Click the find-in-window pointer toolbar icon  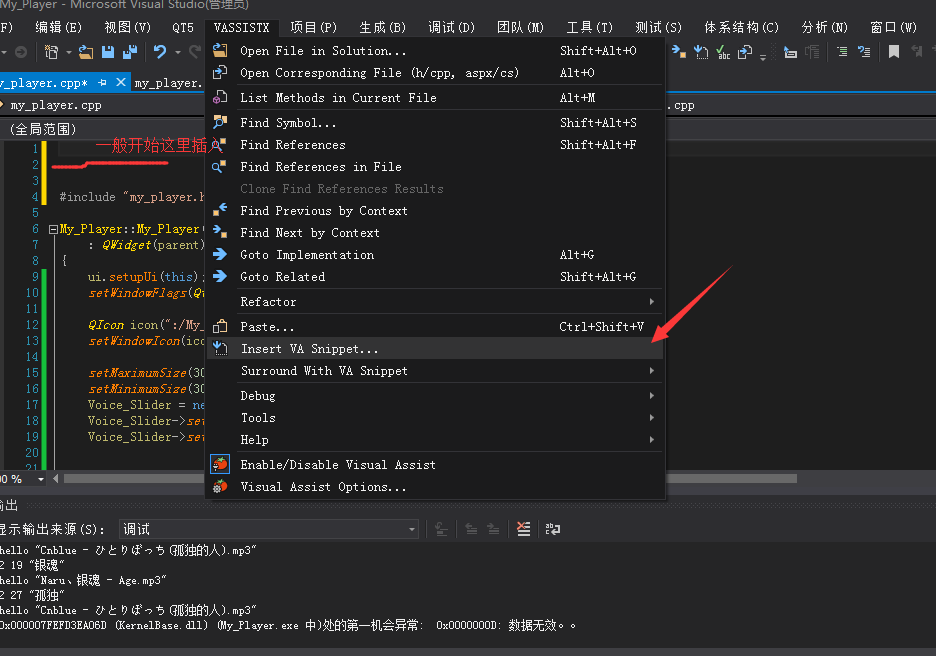point(790,53)
